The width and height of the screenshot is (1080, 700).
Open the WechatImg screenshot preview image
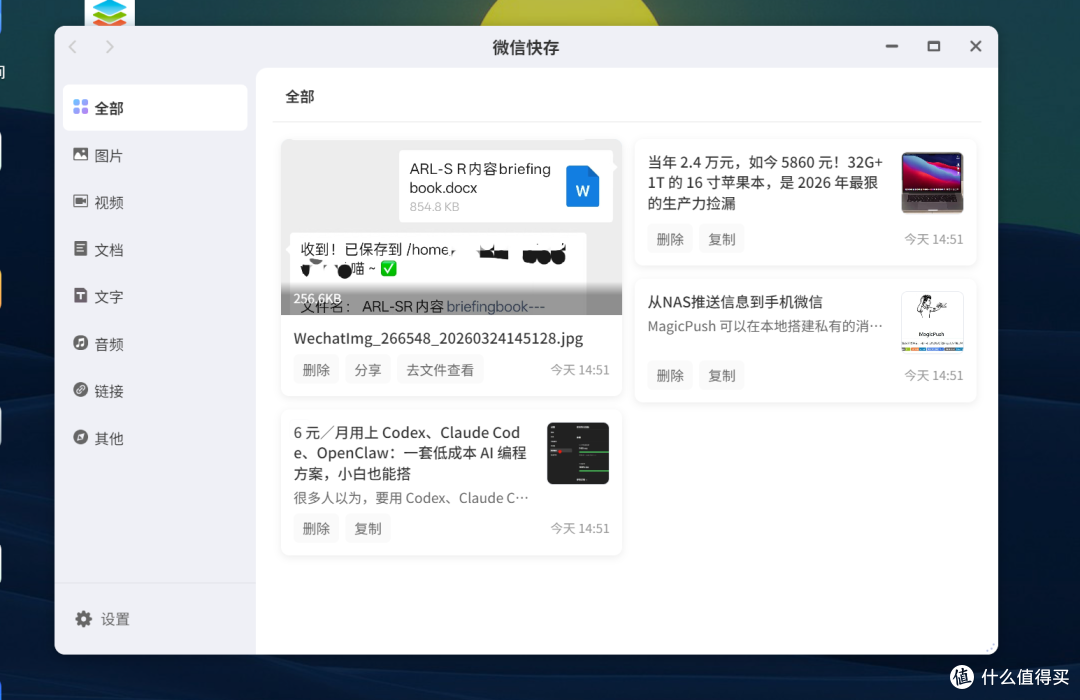click(x=451, y=227)
